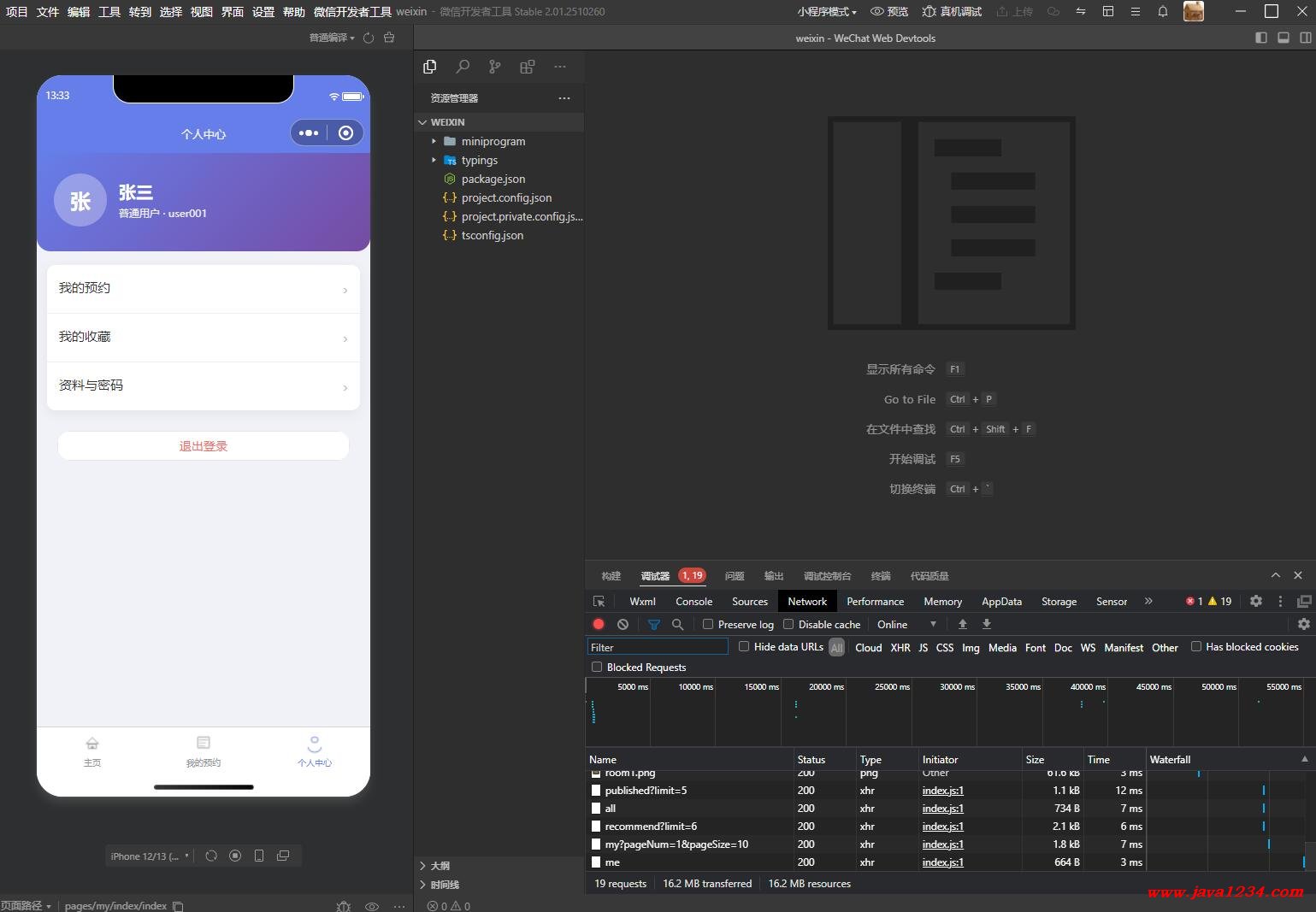Click the record network log red button
Screen dimensions: 1316x912
pyautogui.click(x=599, y=625)
